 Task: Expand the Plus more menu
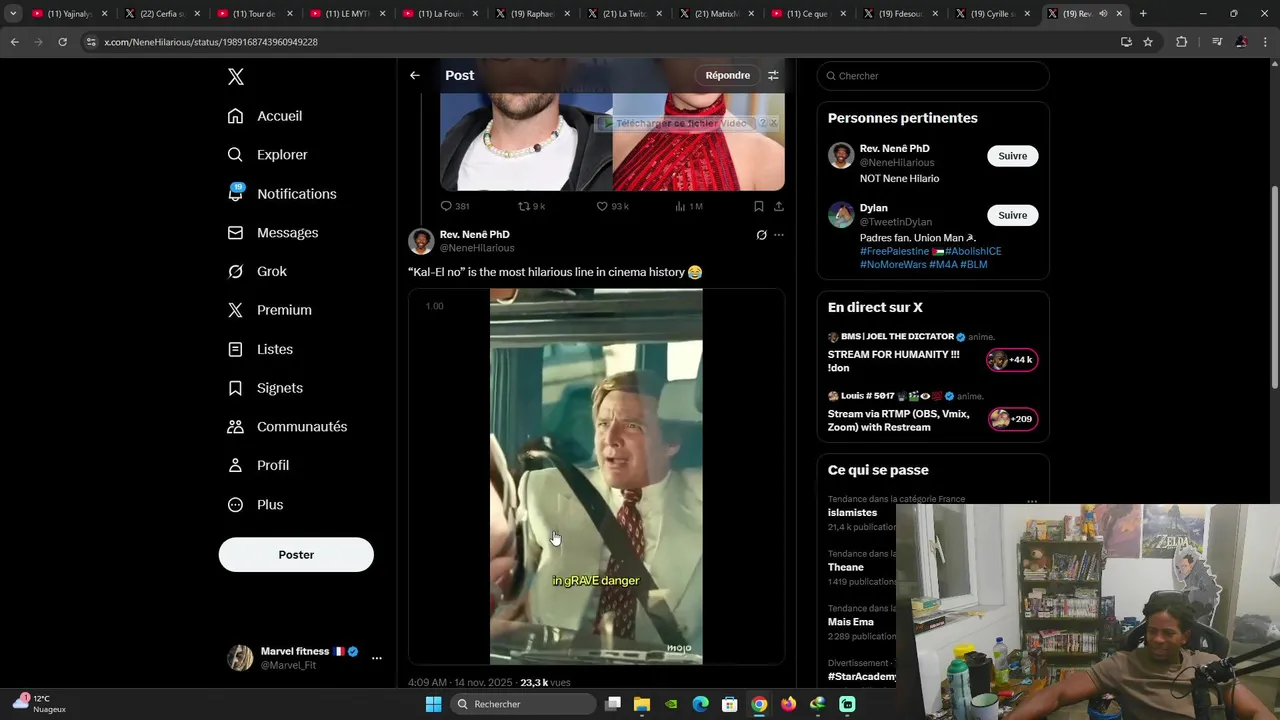255,505
